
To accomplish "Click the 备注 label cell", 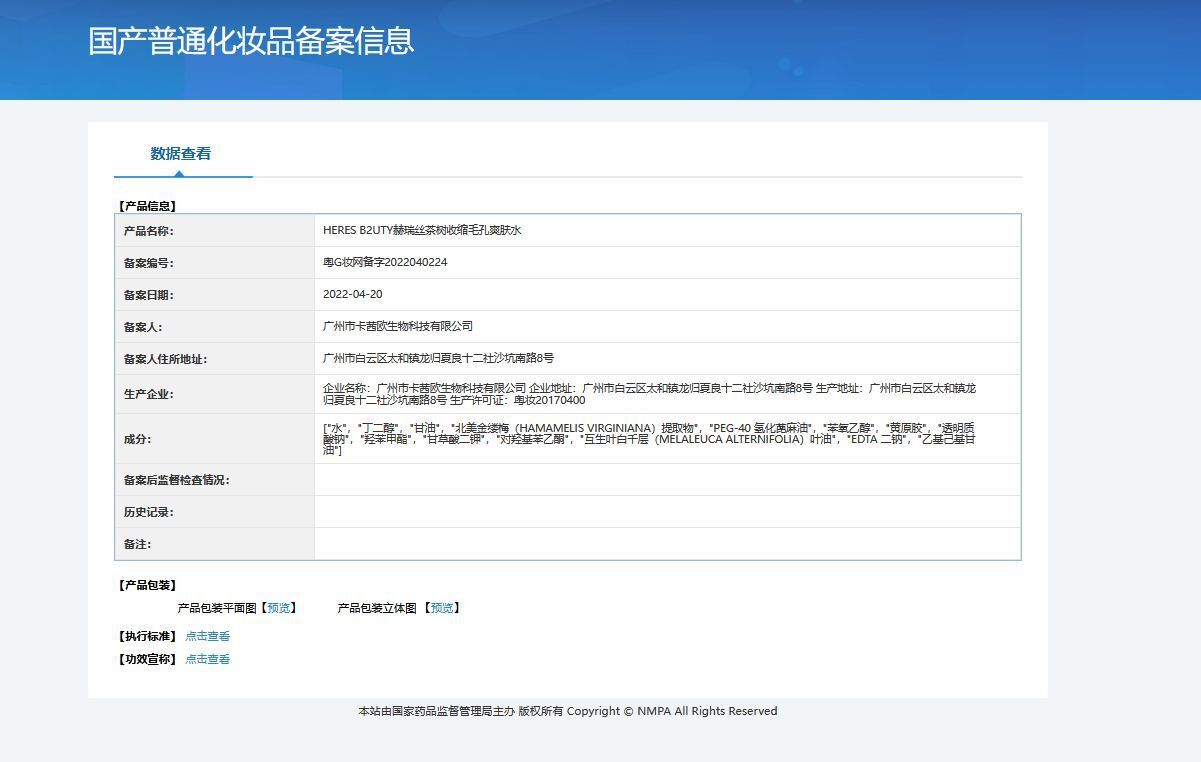I will click(x=215, y=544).
